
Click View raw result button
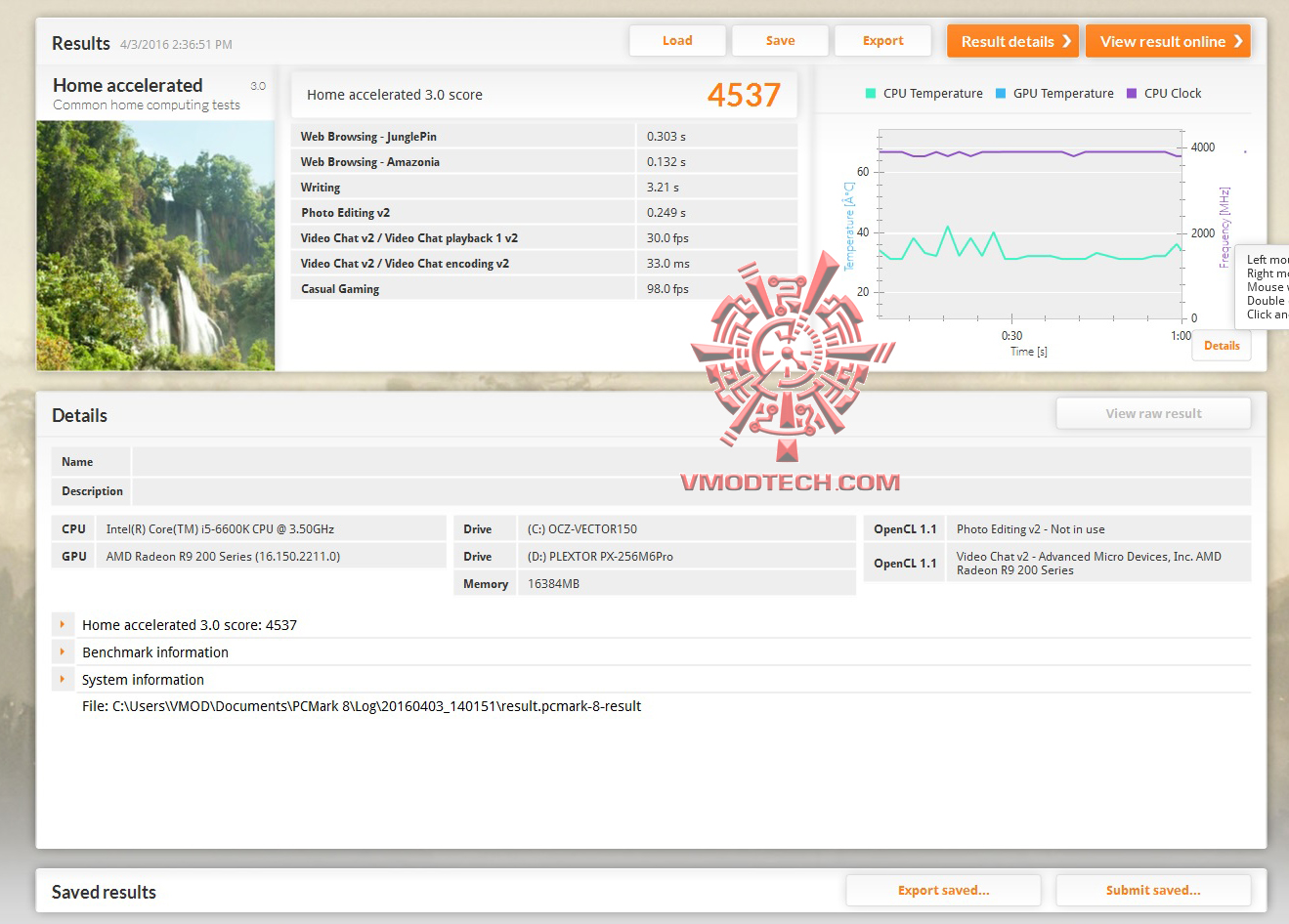coord(1153,413)
